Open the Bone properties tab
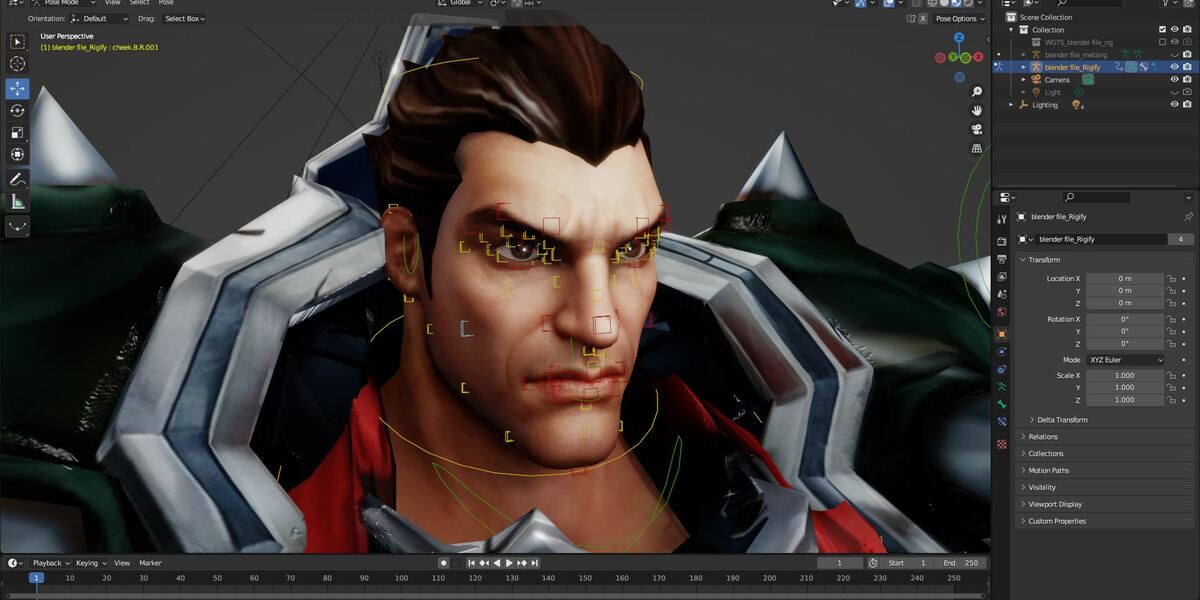The width and height of the screenshot is (1200, 600). point(1002,406)
